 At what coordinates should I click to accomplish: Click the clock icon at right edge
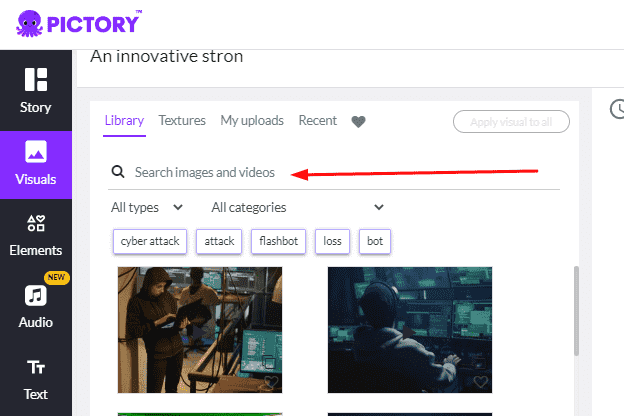(617, 109)
